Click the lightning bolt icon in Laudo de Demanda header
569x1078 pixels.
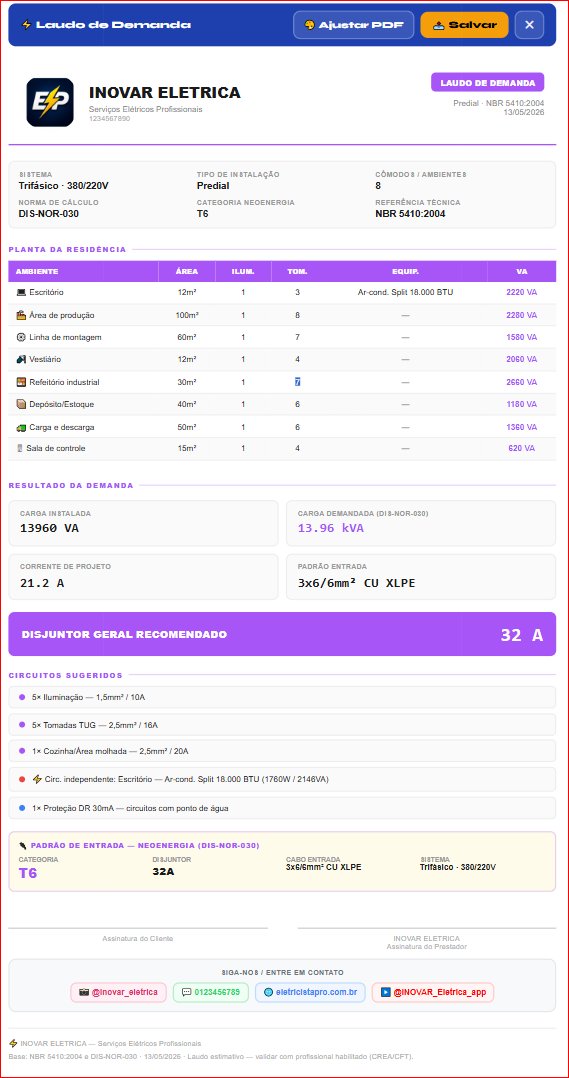click(26, 25)
